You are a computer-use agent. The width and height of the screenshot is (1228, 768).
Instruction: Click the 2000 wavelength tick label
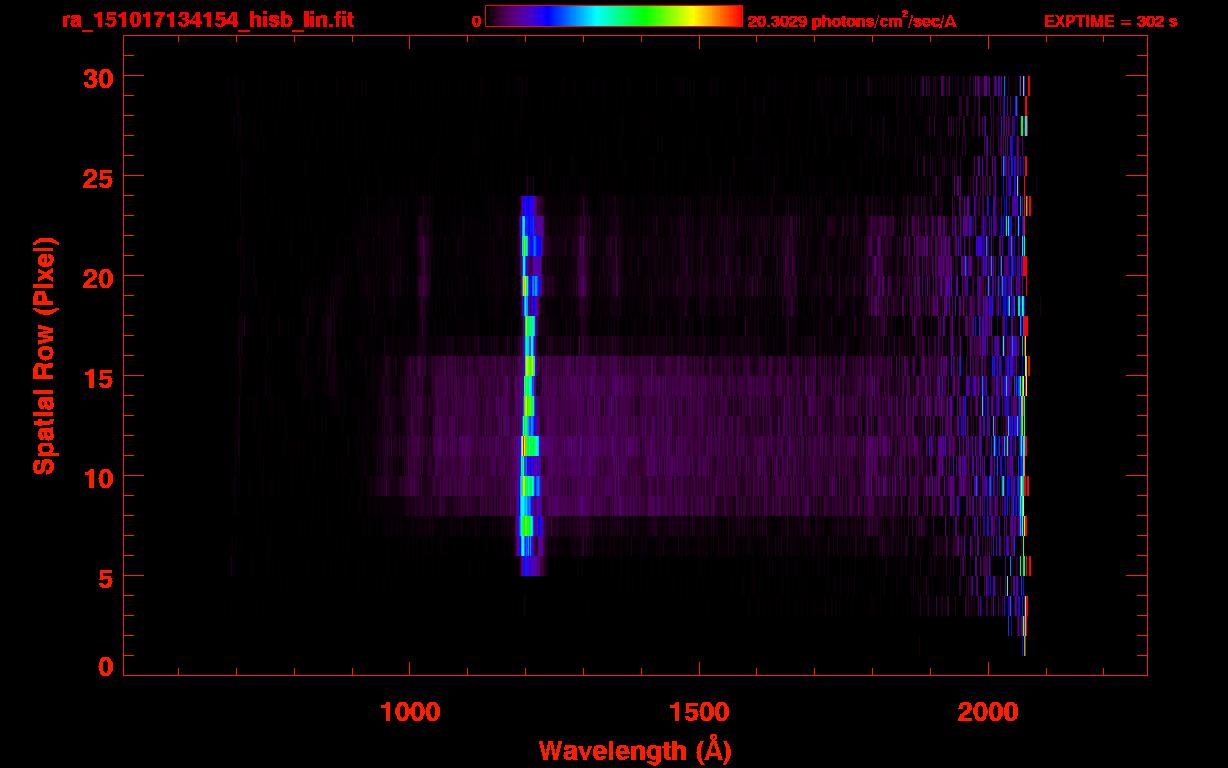coord(988,711)
